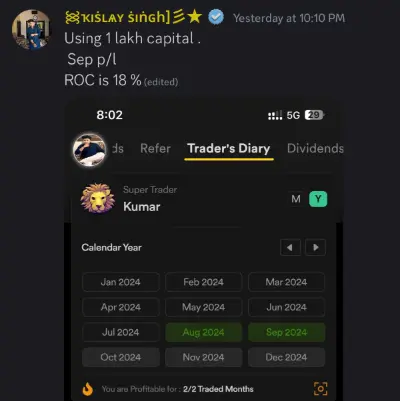Open the Refer tab
Viewport: 400px width, 401px height.
click(x=155, y=149)
